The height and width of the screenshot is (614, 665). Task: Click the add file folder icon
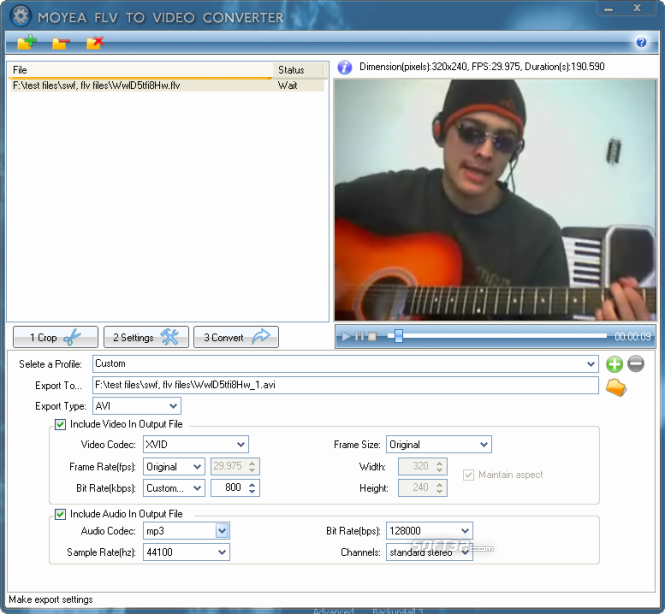pos(27,42)
